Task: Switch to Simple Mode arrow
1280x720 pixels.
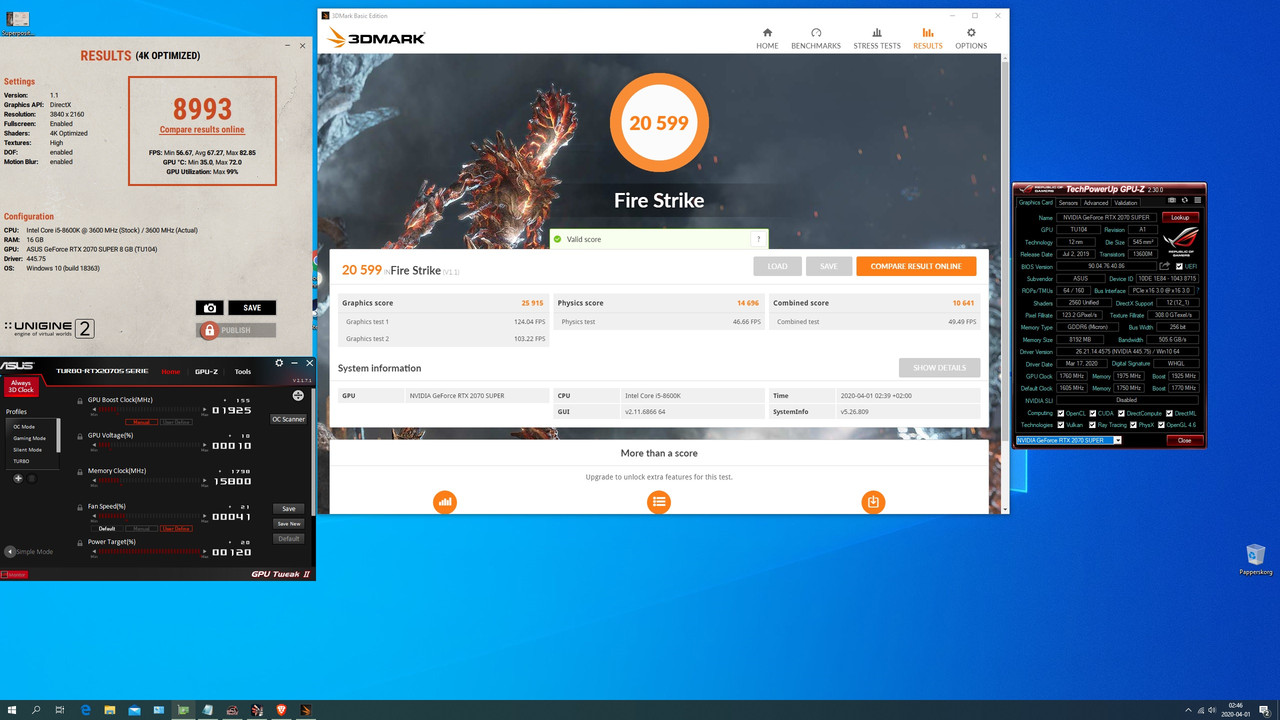Action: (10, 552)
